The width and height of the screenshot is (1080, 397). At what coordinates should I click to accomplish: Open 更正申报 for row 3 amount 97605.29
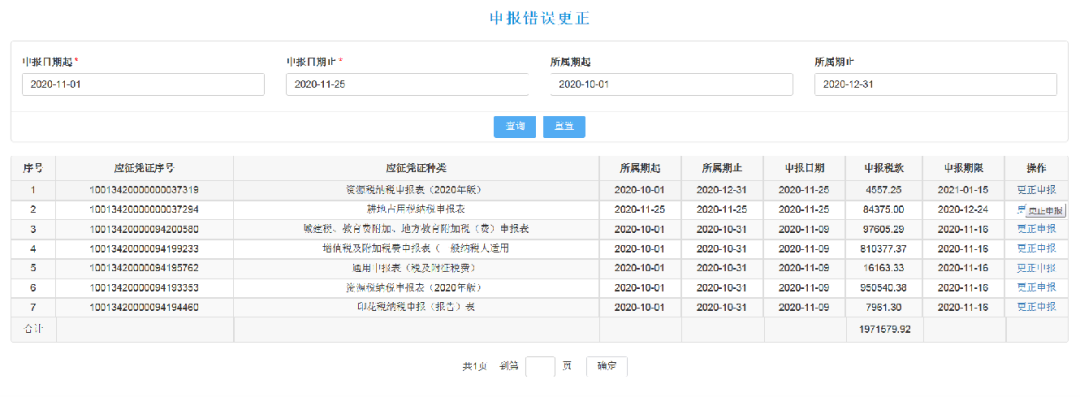point(1037,229)
